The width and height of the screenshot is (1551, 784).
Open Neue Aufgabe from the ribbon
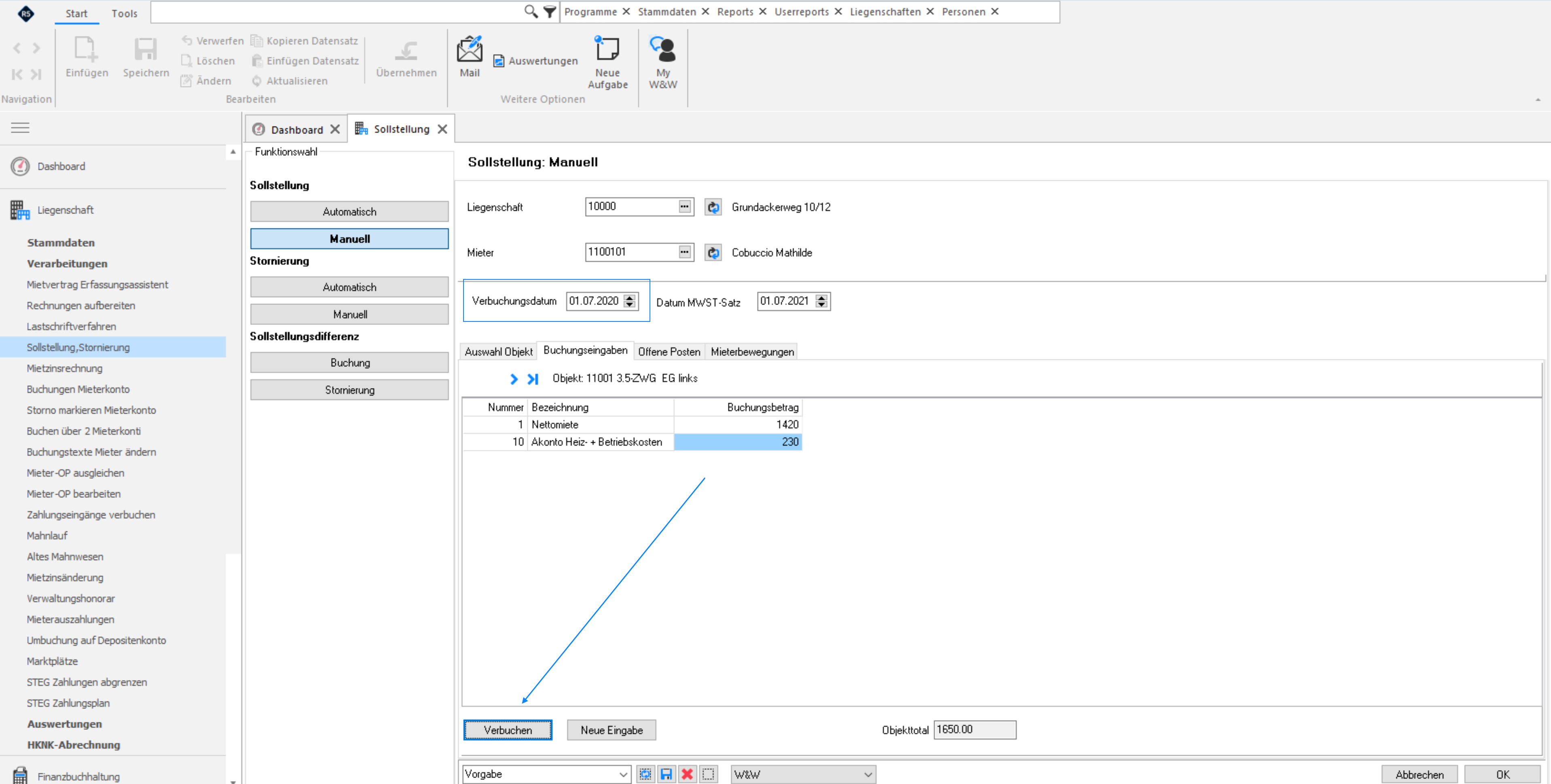607,63
